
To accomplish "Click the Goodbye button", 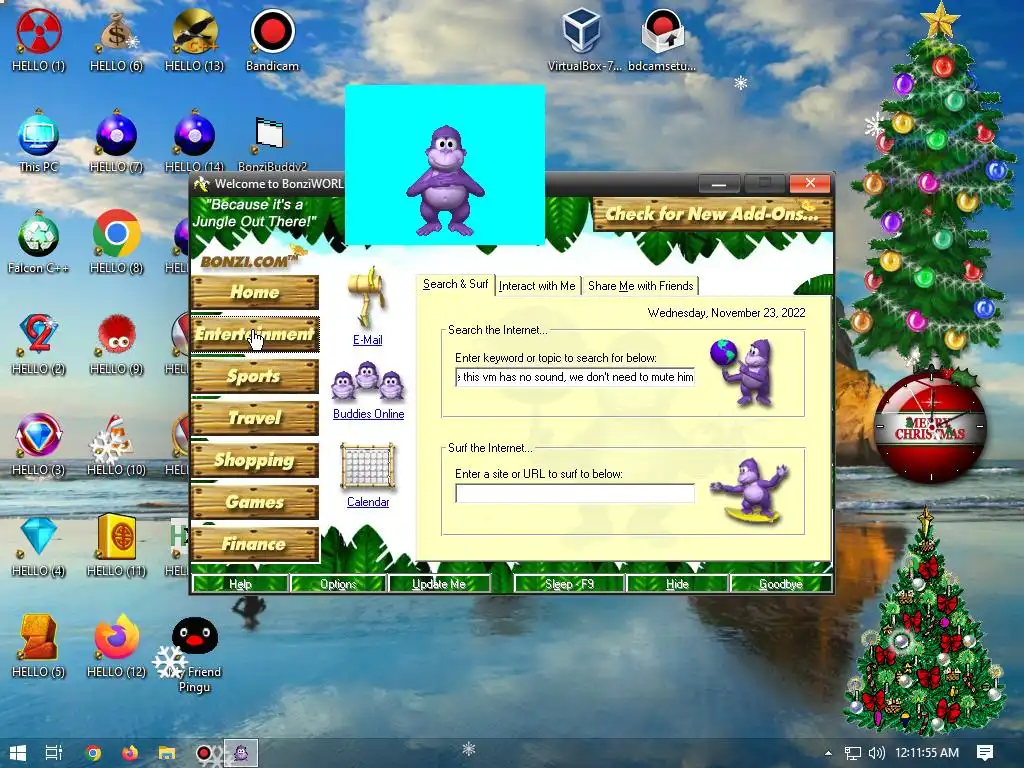I will coord(781,584).
